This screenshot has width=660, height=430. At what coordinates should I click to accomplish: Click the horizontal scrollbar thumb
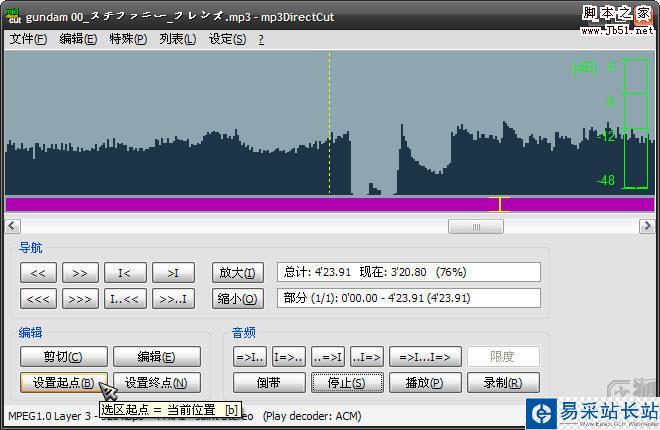[476, 226]
